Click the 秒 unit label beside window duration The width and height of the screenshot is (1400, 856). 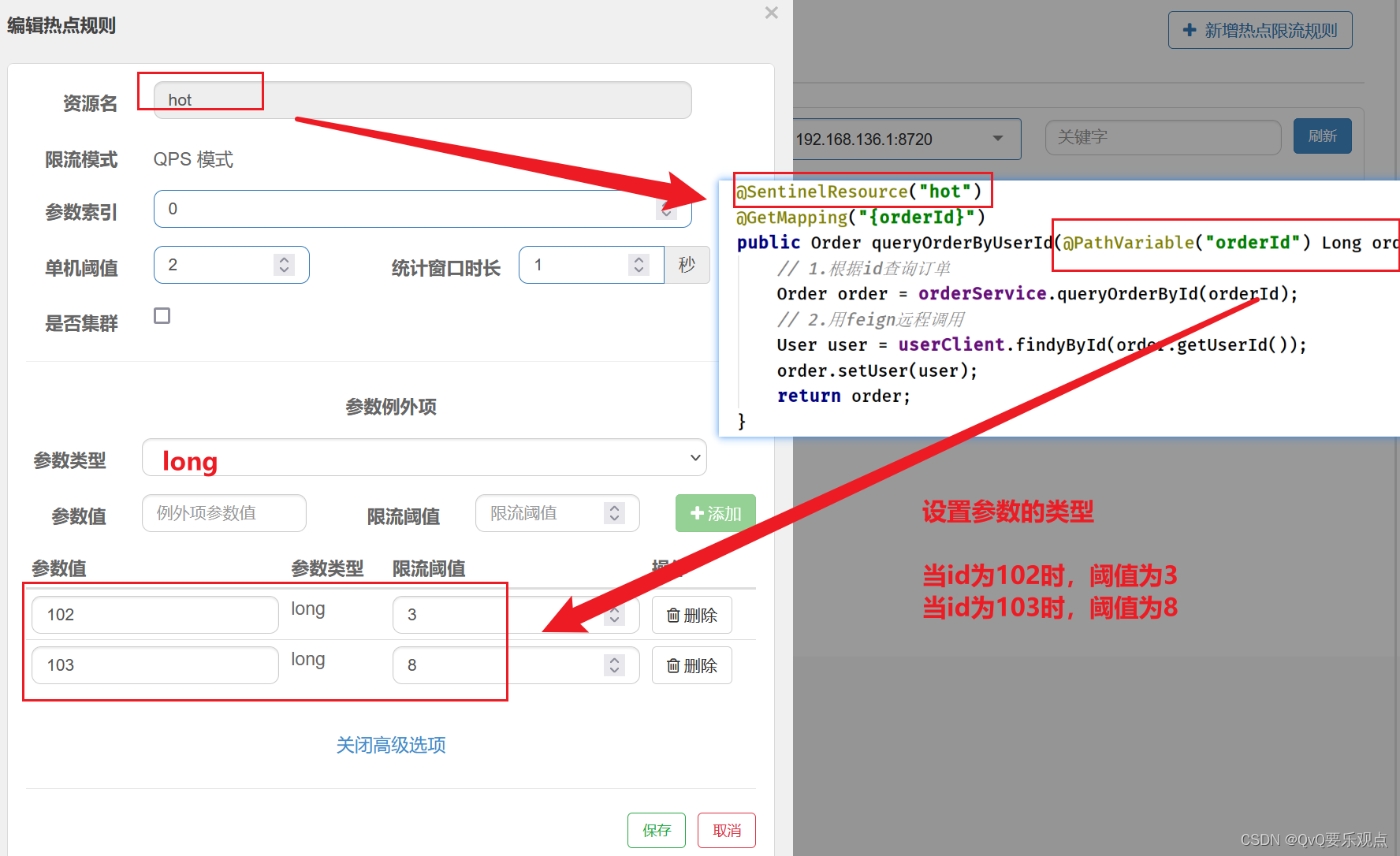click(x=687, y=265)
